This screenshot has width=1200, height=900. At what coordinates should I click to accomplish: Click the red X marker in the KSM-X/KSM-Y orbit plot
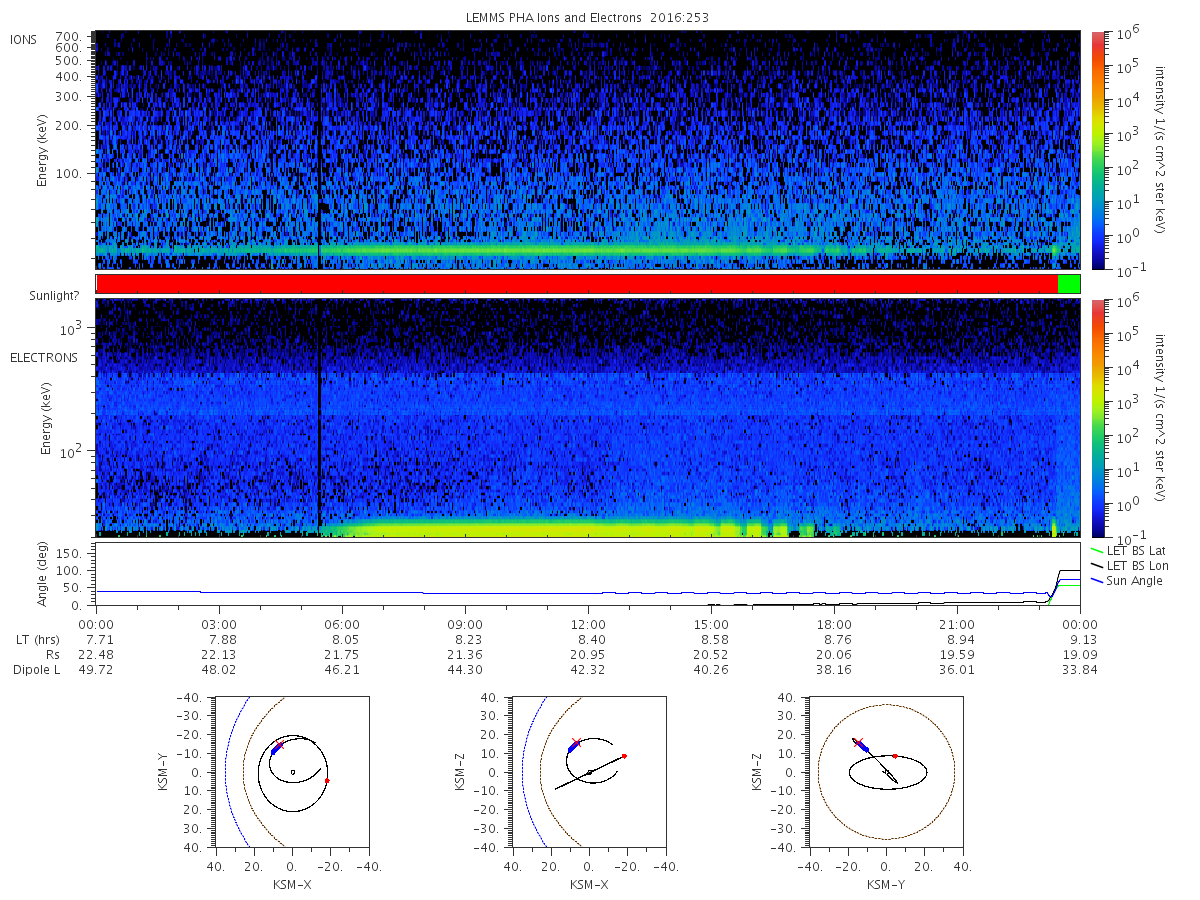(280, 744)
